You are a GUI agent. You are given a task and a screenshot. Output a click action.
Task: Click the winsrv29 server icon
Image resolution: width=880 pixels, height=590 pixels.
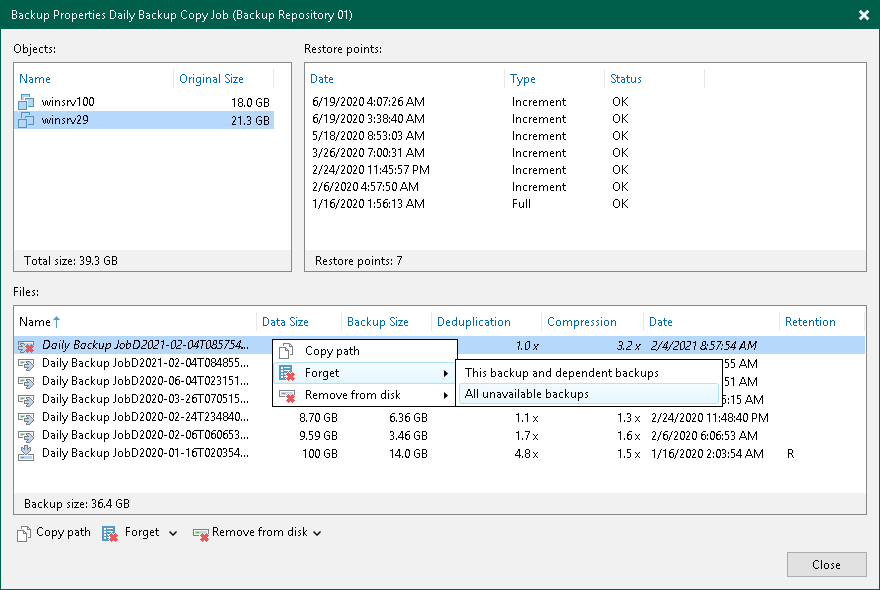25,120
